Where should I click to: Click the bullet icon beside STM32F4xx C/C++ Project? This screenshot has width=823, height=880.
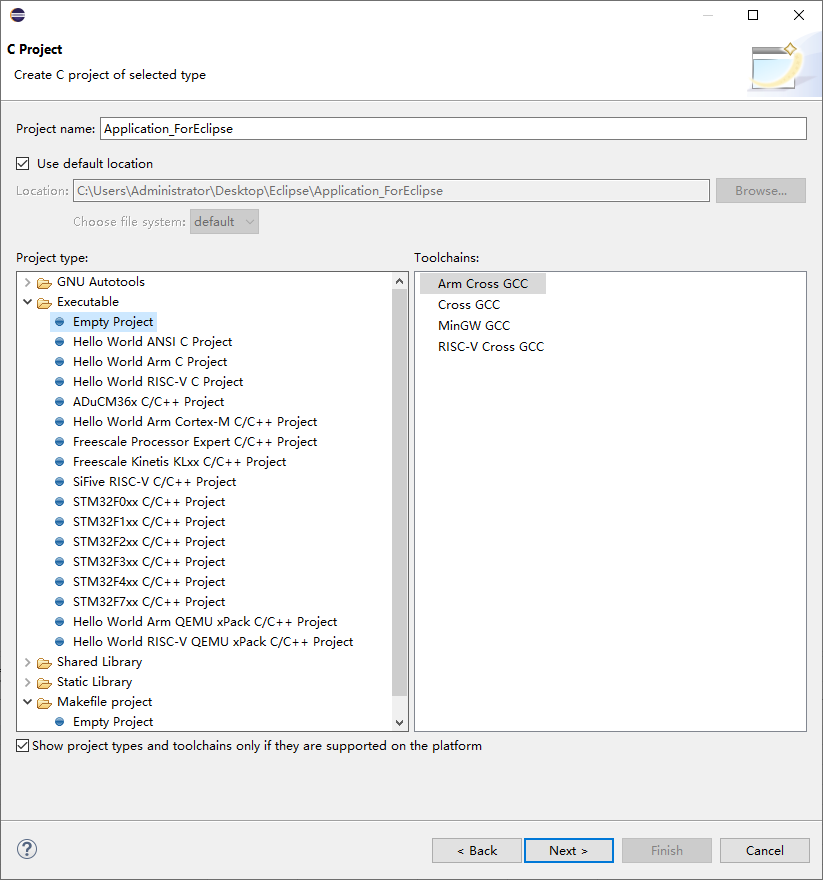point(60,581)
